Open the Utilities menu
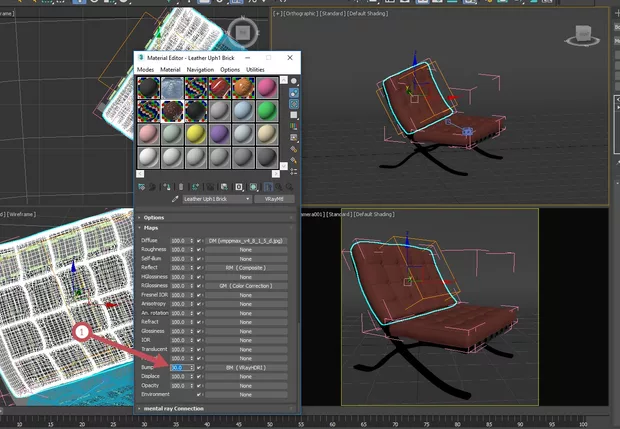Image resolution: width=620 pixels, height=429 pixels. click(x=256, y=69)
